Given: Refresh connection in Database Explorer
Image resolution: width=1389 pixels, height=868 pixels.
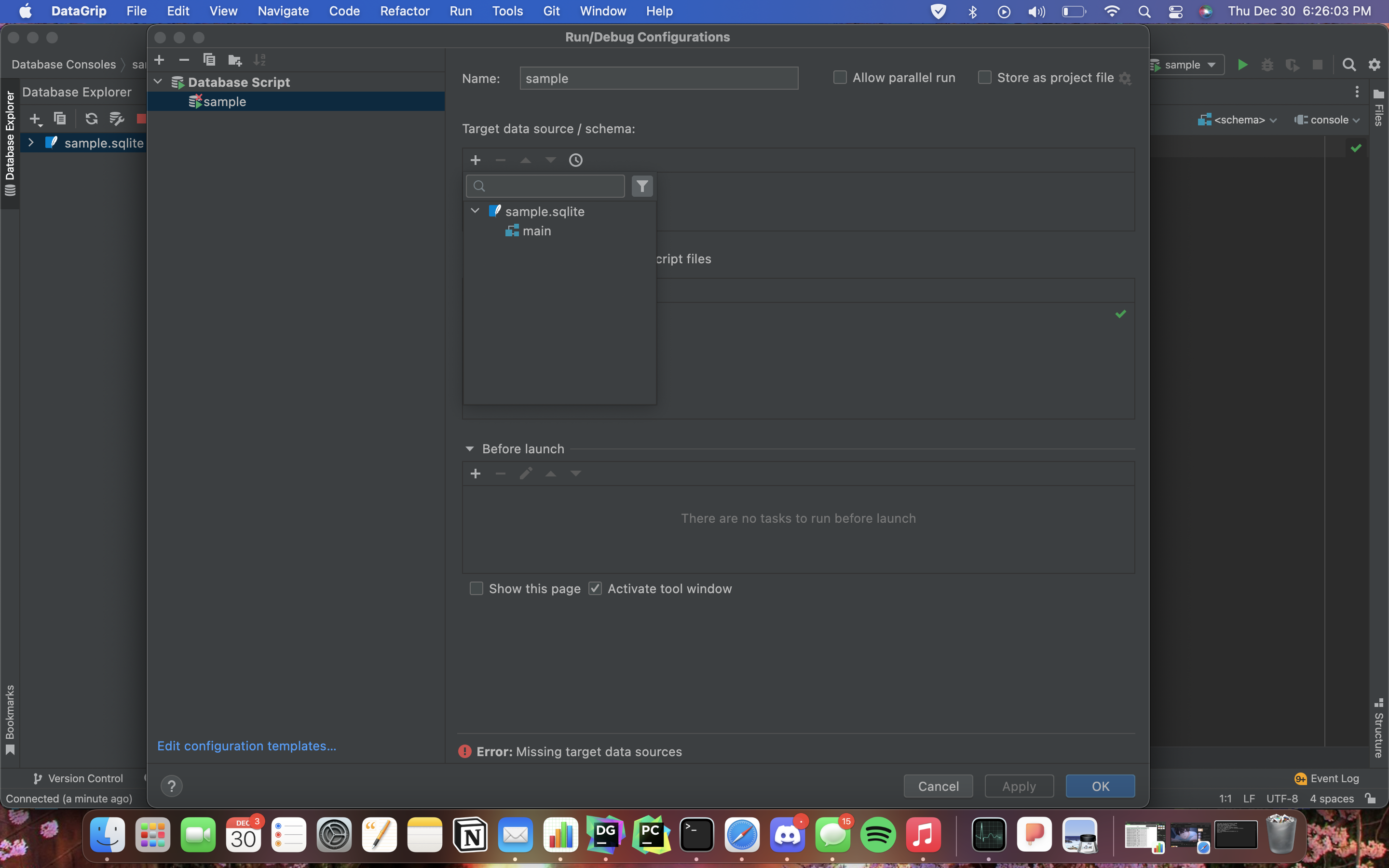Looking at the screenshot, I should 91,119.
